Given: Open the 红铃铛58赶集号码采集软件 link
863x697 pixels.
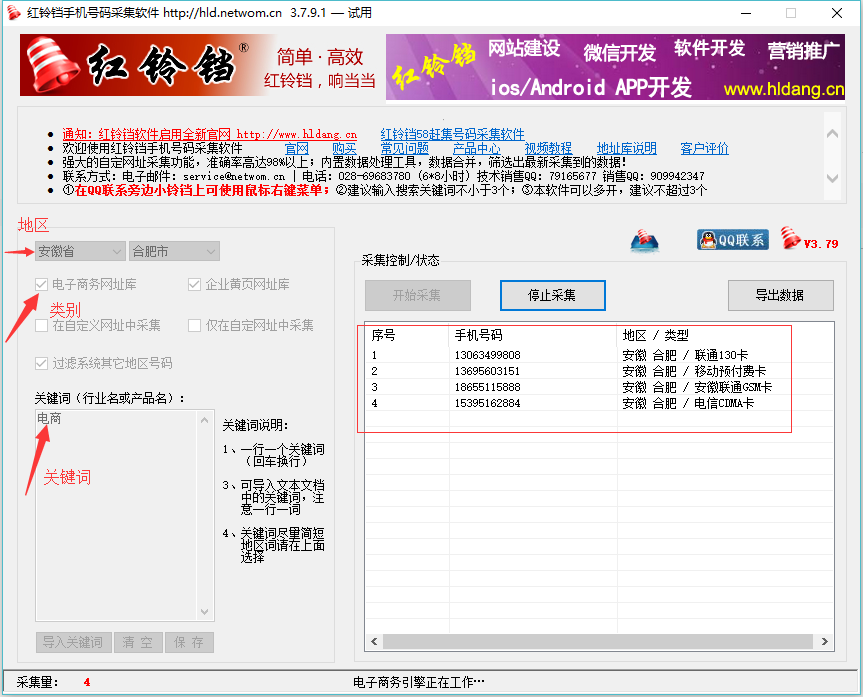Looking at the screenshot, I should pyautogui.click(x=452, y=134).
